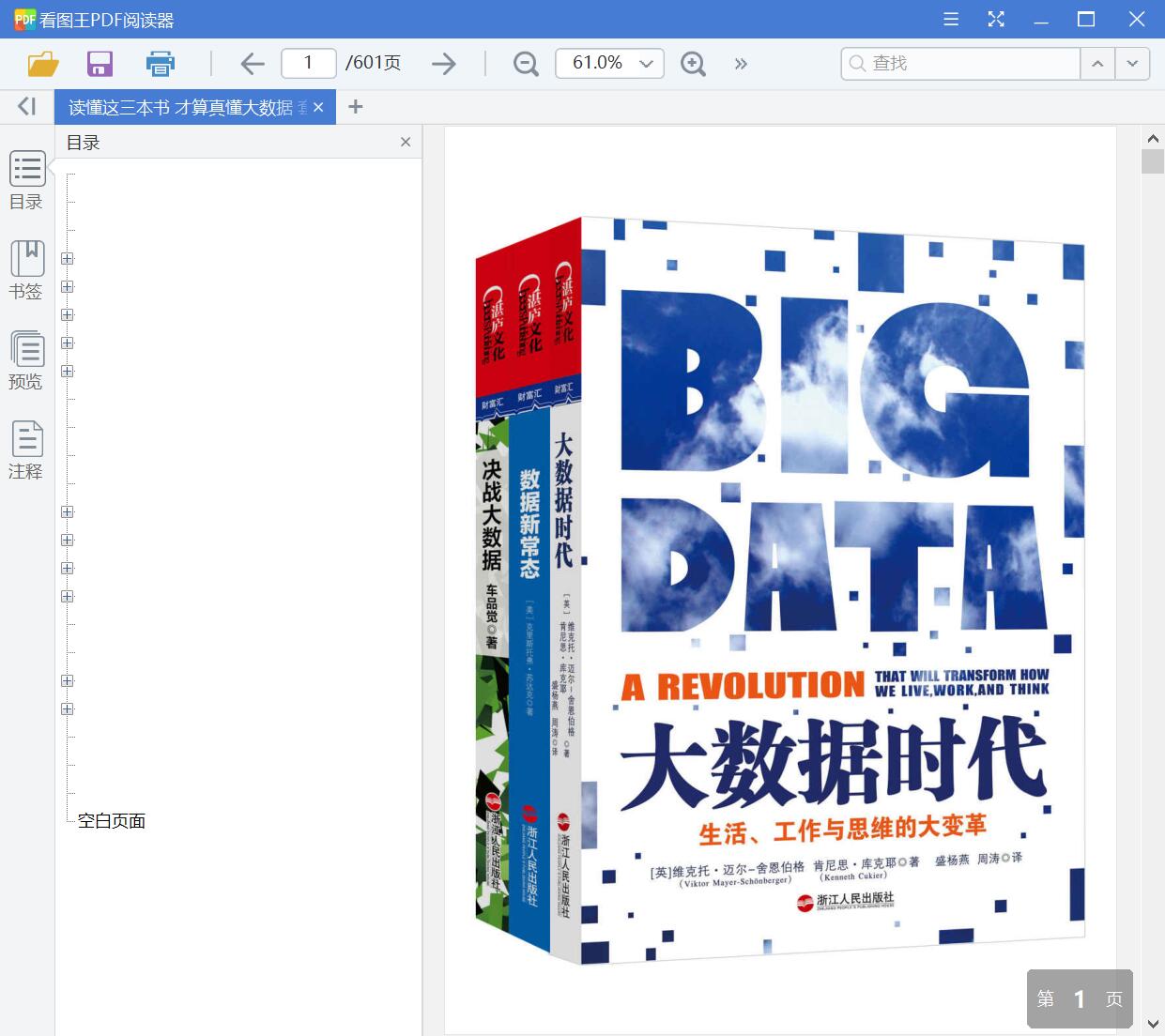Image resolution: width=1165 pixels, height=1036 pixels.
Task: Click the book cover page image
Action: coord(780,590)
